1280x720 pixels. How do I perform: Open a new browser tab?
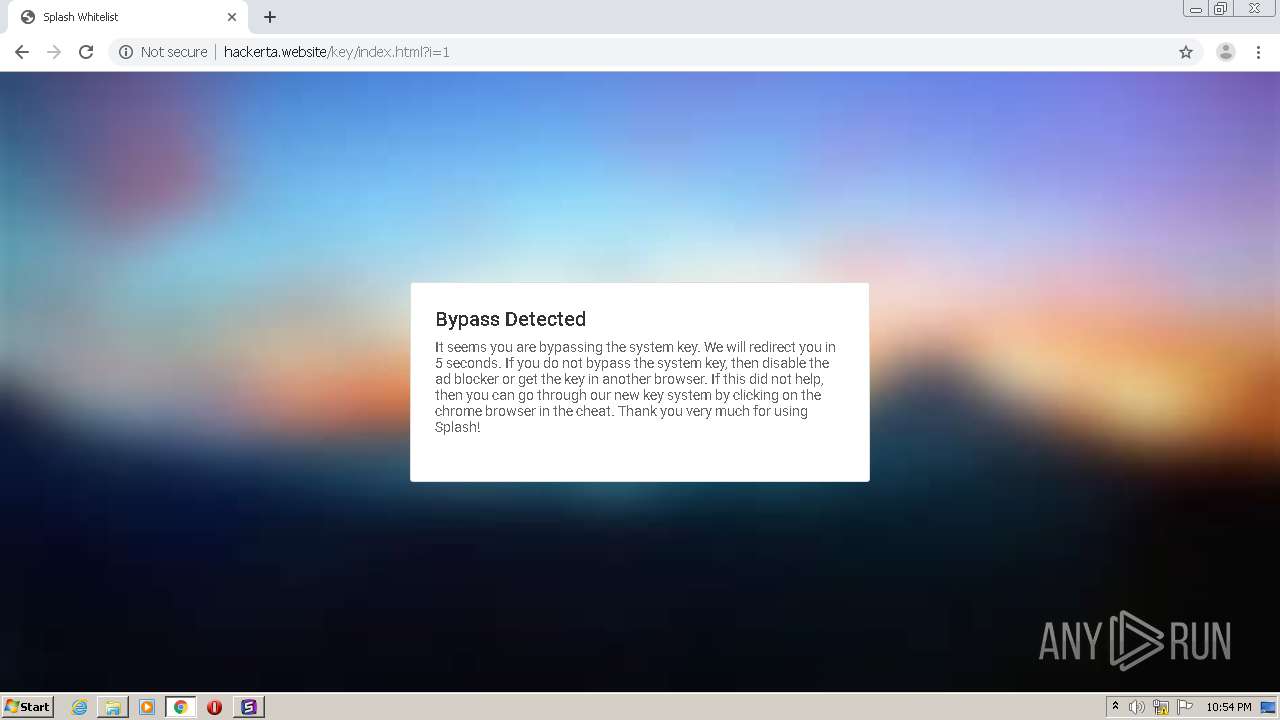pos(270,17)
